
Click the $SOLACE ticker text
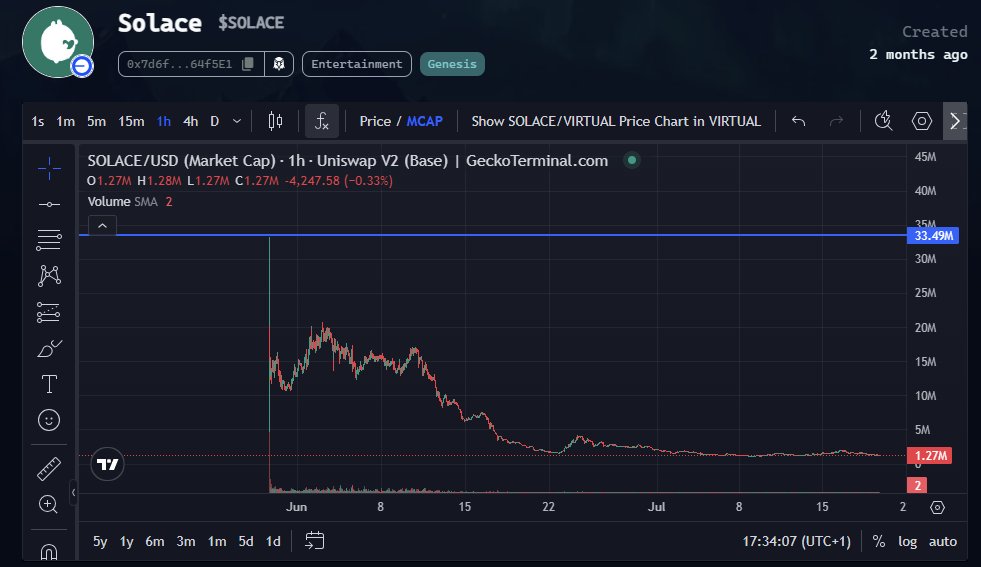[x=251, y=23]
